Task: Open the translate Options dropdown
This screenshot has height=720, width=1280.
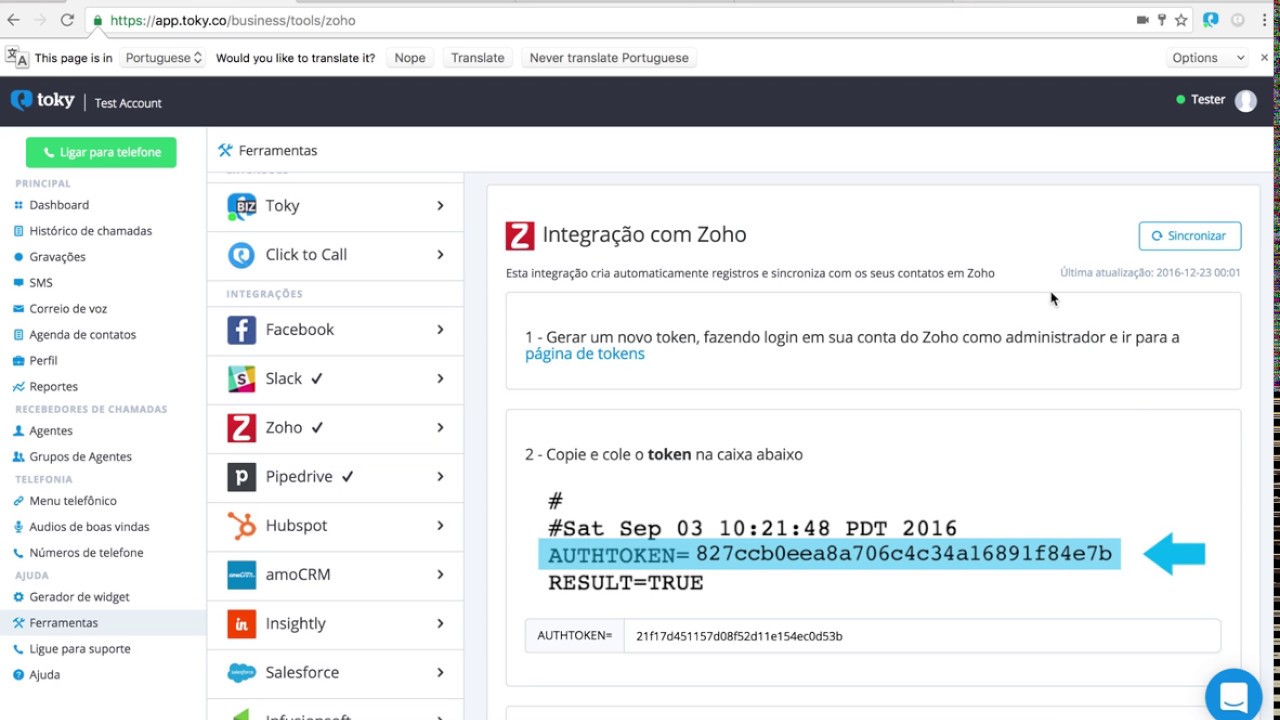Action: click(x=1208, y=58)
